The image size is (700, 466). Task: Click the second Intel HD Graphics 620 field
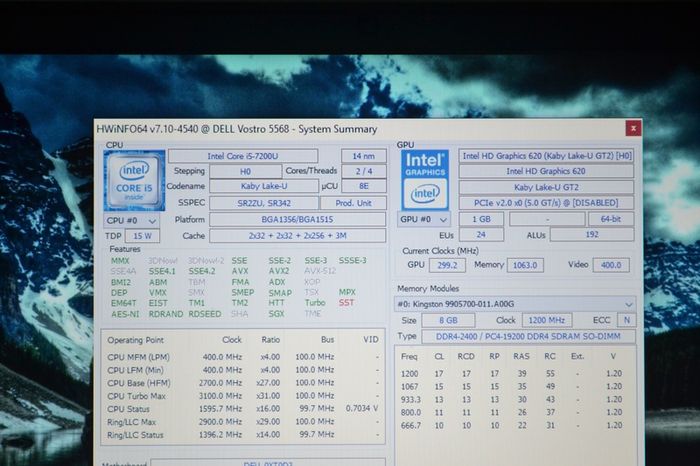(x=546, y=171)
